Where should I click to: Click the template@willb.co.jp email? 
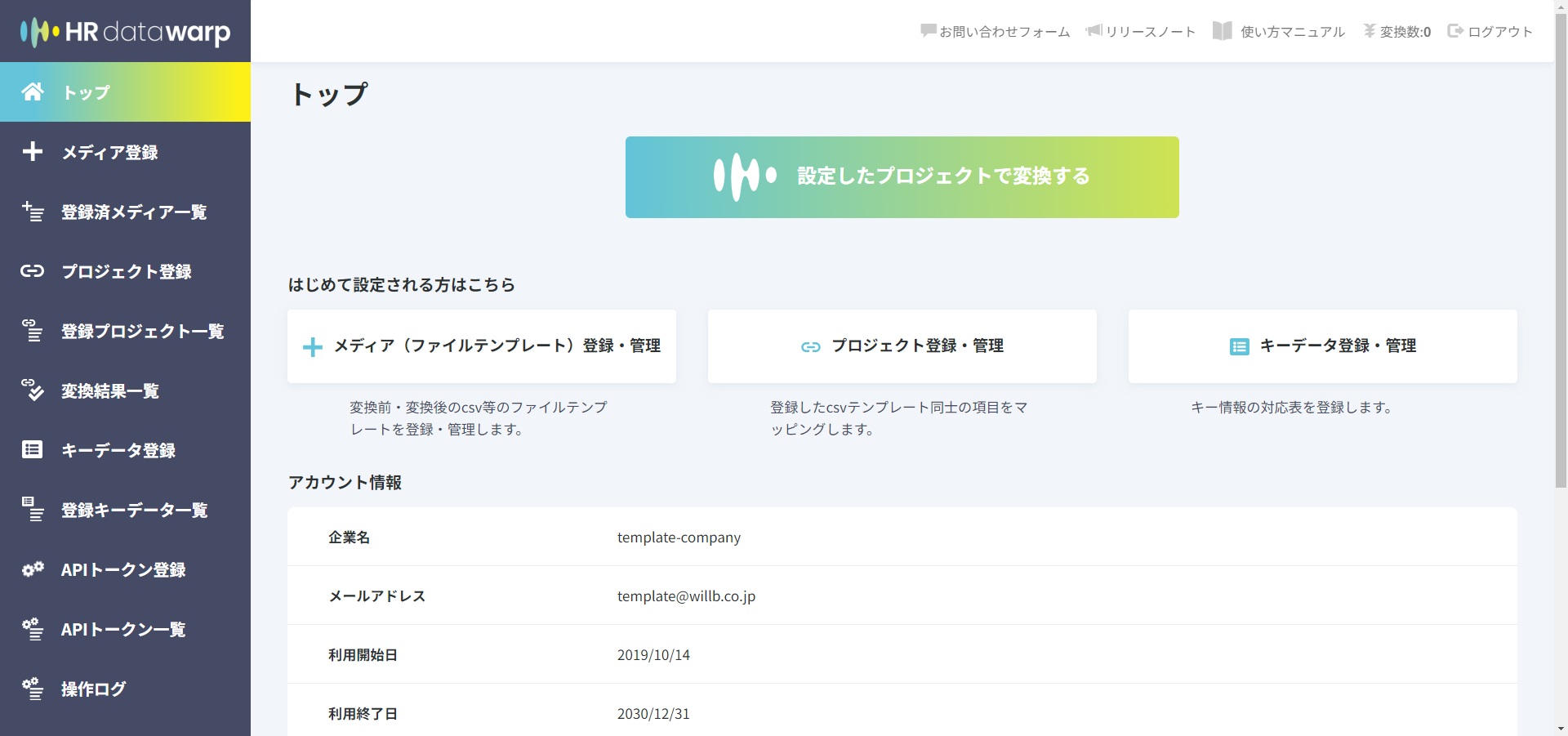686,596
